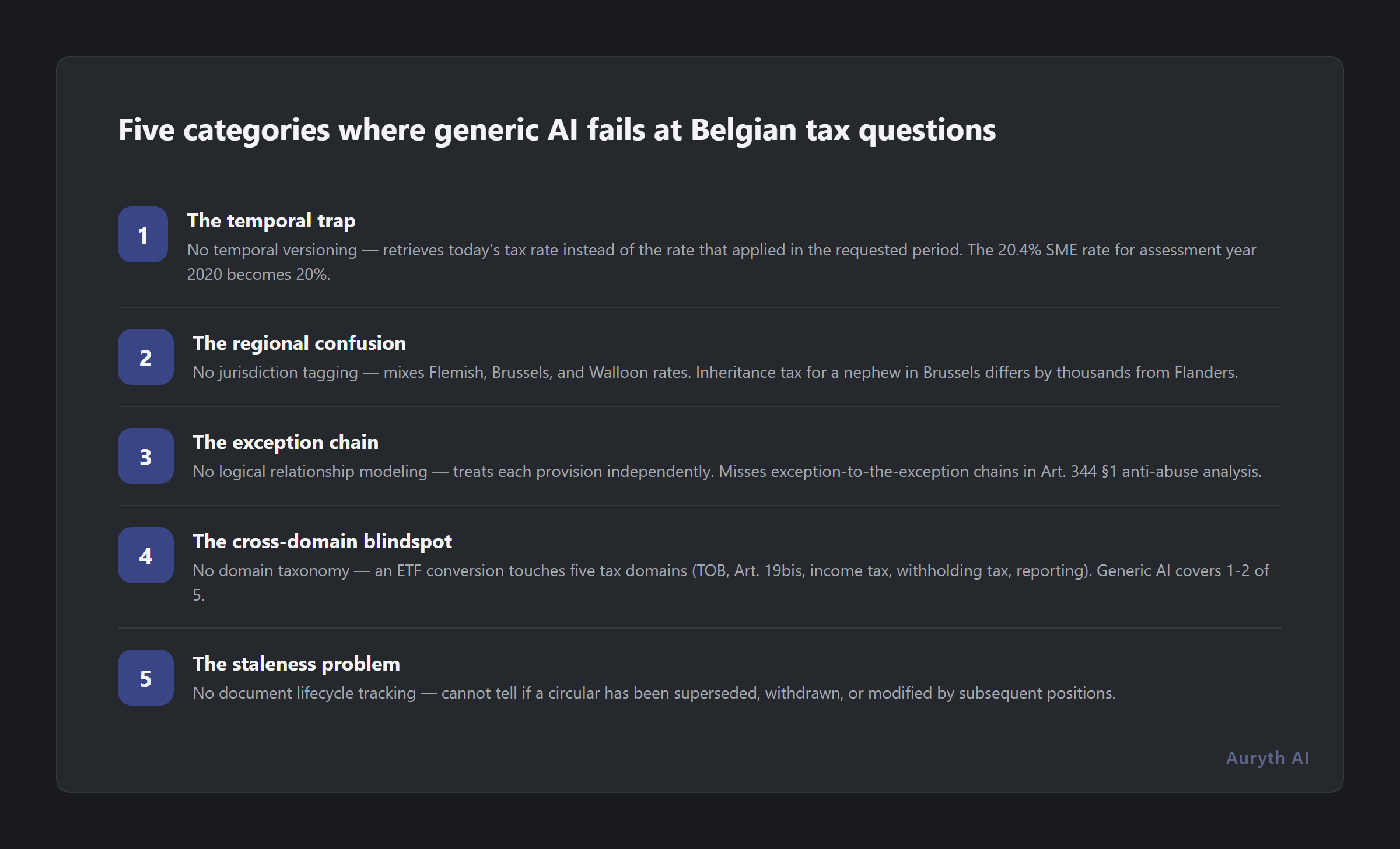Click the Auryth AI brand label
The height and width of the screenshot is (849, 1400).
coord(1267,757)
